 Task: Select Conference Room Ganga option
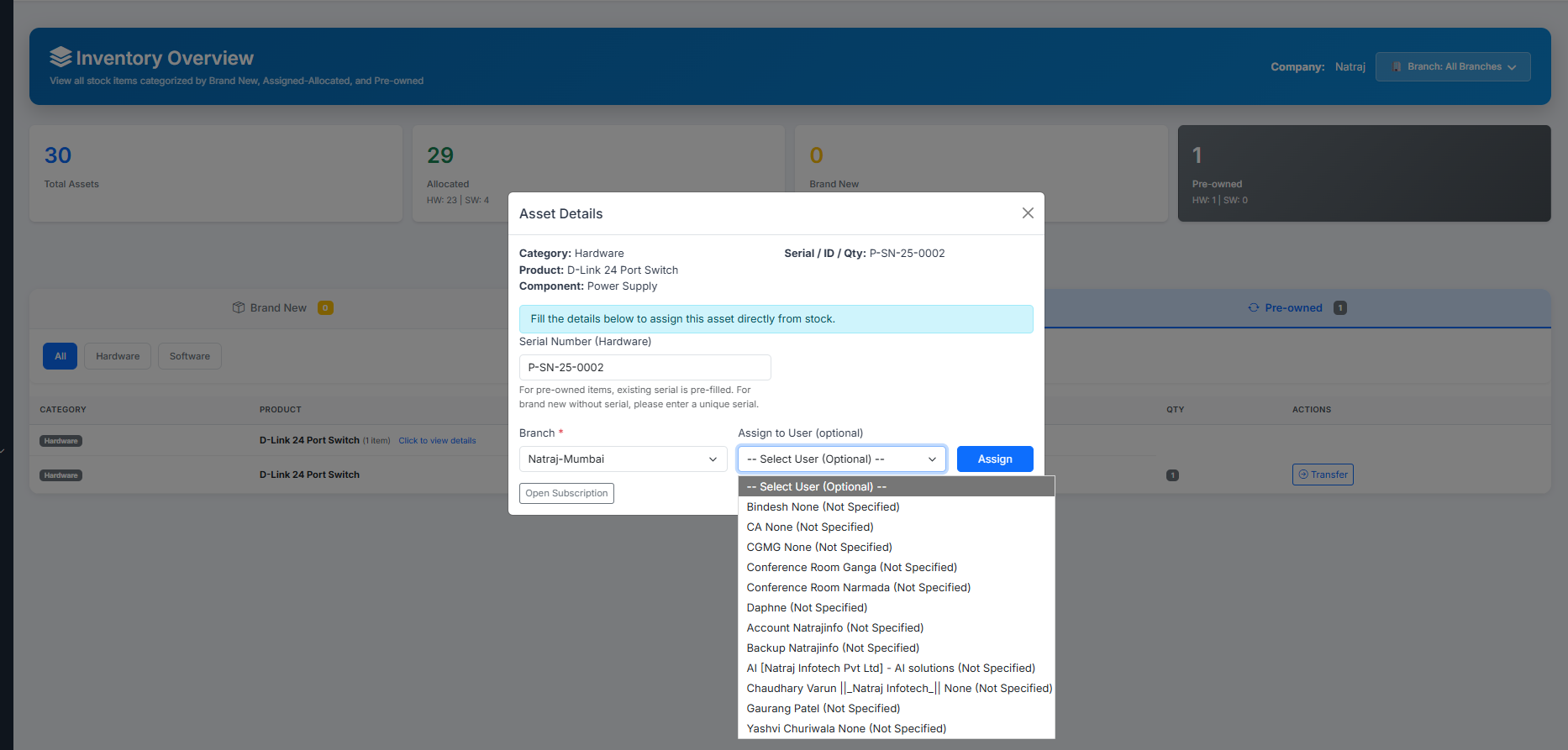point(897,568)
